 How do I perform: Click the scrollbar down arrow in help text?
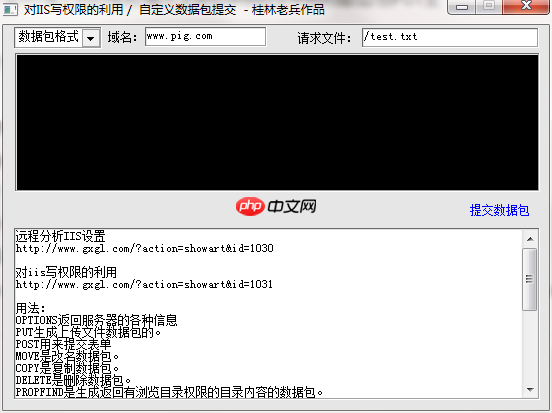530,389
